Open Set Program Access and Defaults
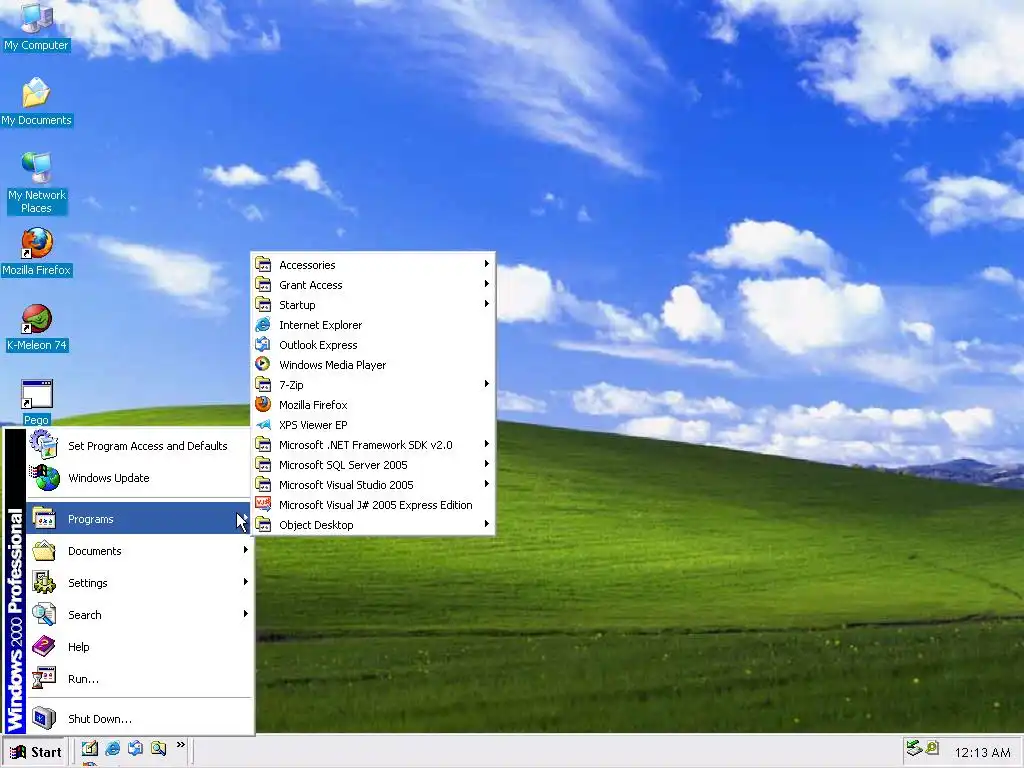The height and width of the screenshot is (768, 1024). point(139,445)
